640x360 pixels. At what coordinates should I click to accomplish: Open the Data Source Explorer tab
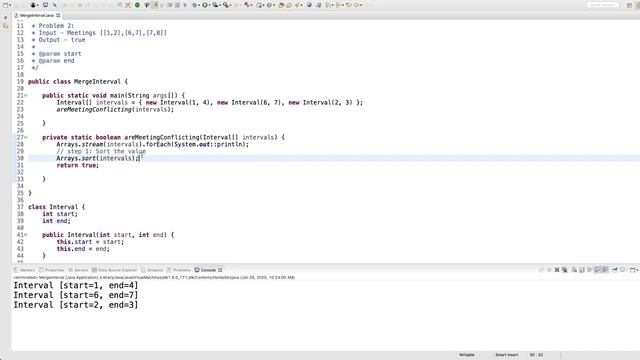click(114, 270)
